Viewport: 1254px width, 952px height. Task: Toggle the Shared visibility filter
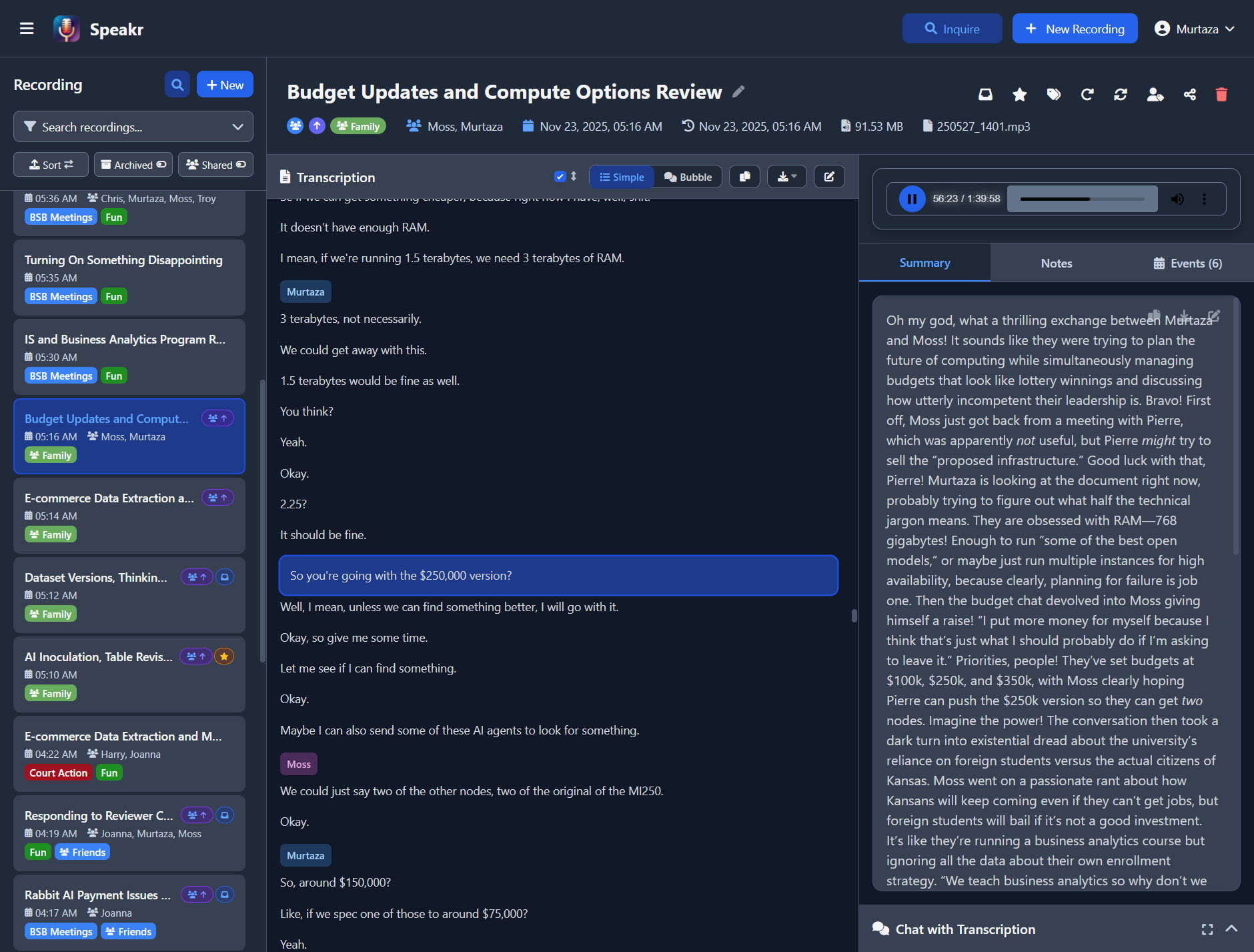tap(215, 164)
